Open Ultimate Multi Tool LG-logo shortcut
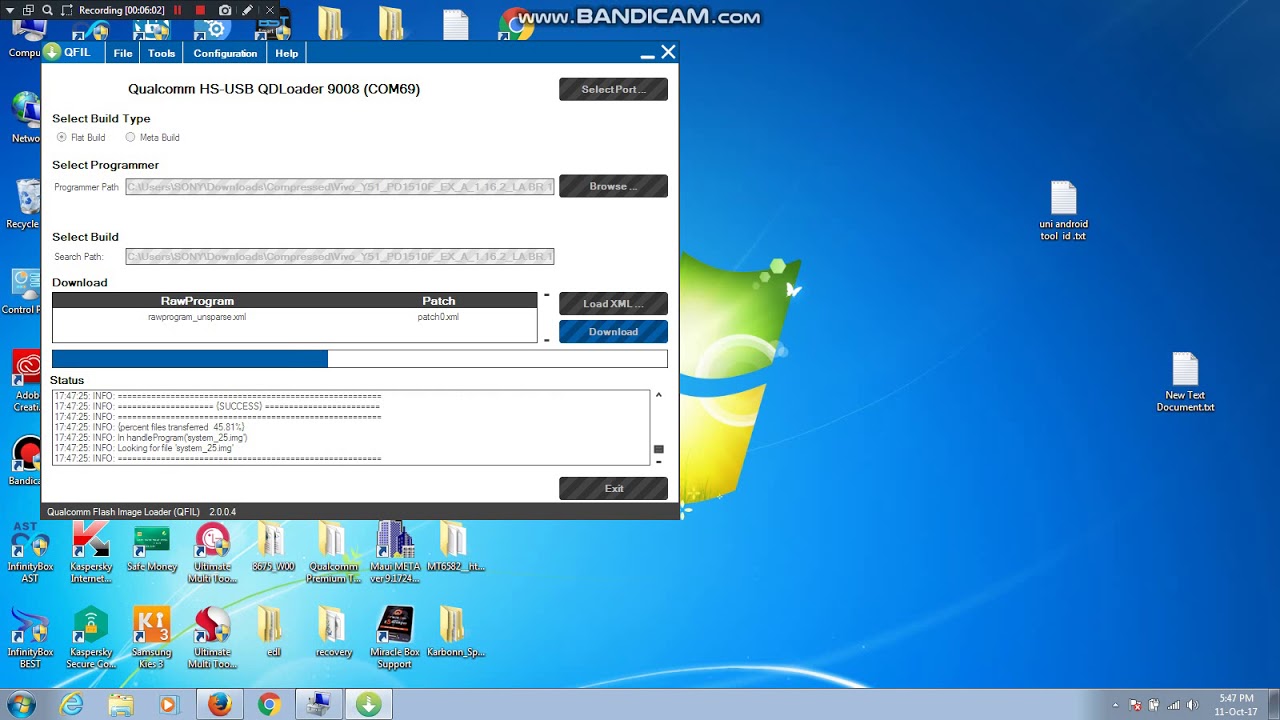1280x720 pixels. point(212,553)
